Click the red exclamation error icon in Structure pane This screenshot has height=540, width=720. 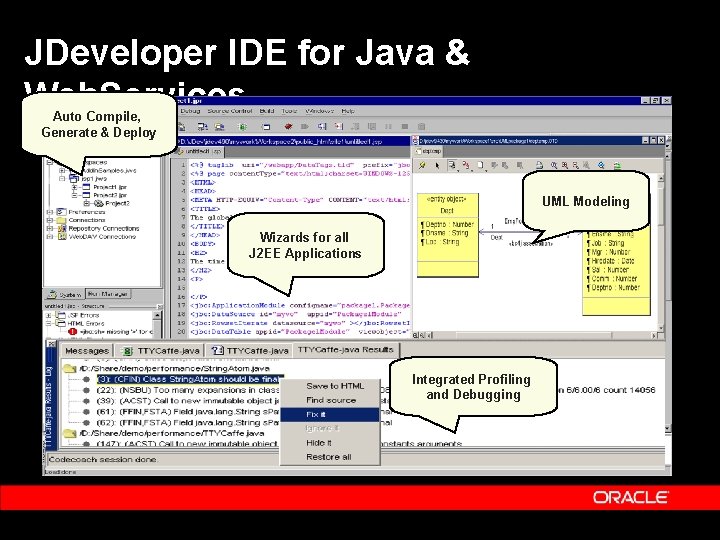point(72,332)
